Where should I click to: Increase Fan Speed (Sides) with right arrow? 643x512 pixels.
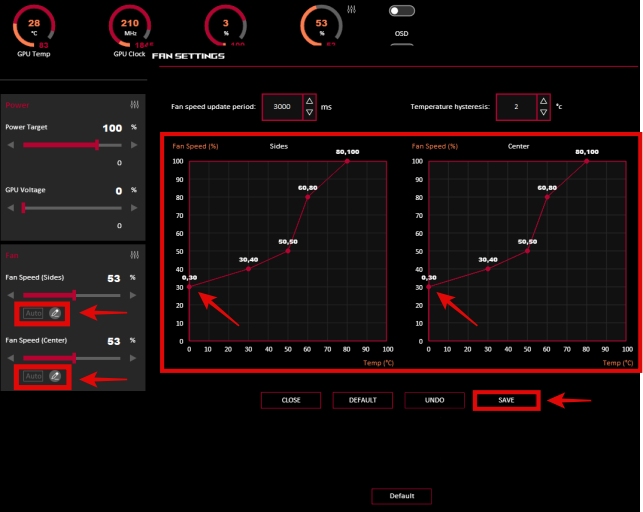click(x=133, y=295)
